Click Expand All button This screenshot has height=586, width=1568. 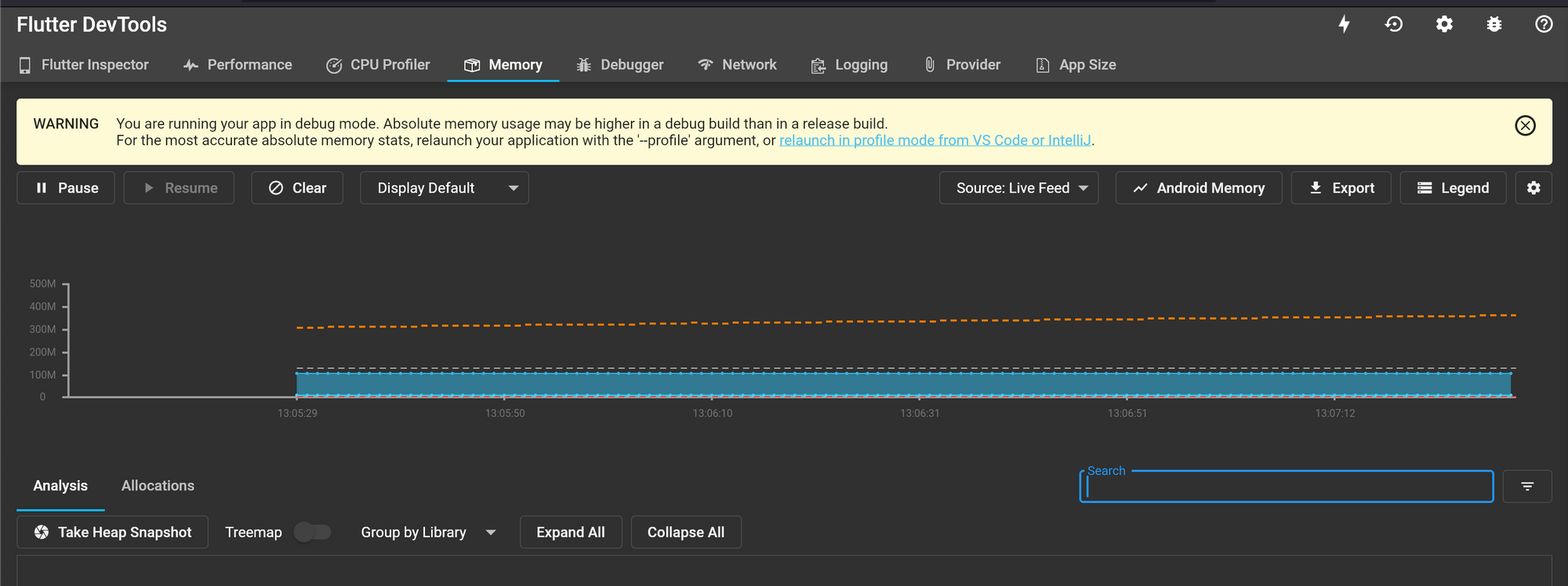pos(571,532)
